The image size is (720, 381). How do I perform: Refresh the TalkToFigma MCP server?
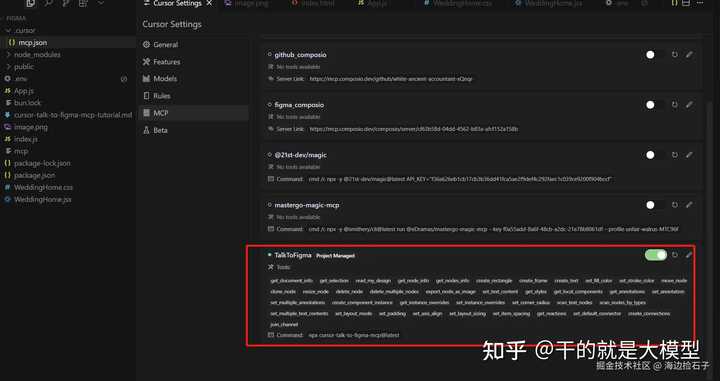tap(675, 255)
